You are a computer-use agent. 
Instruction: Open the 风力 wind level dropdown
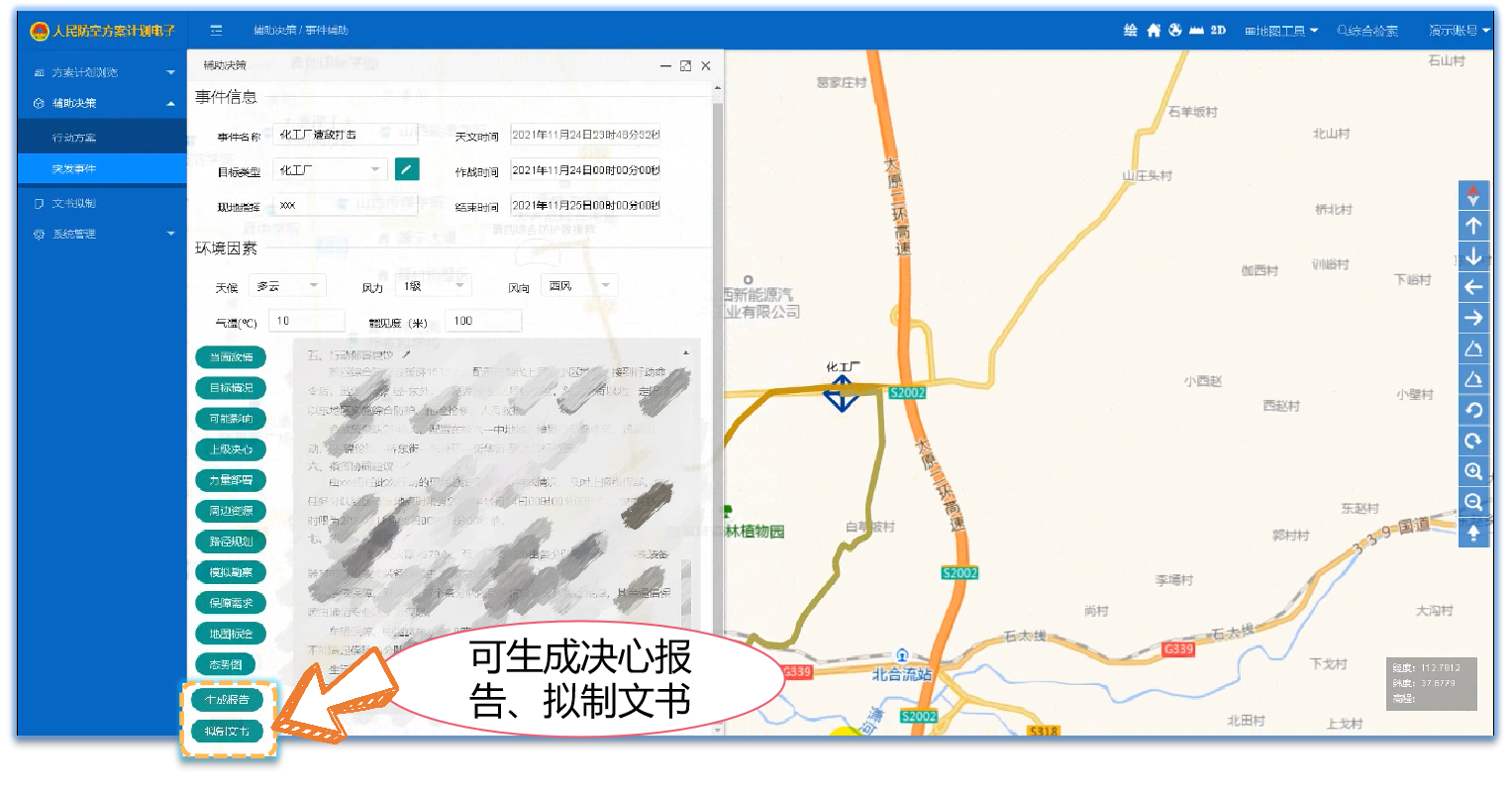tap(434, 286)
